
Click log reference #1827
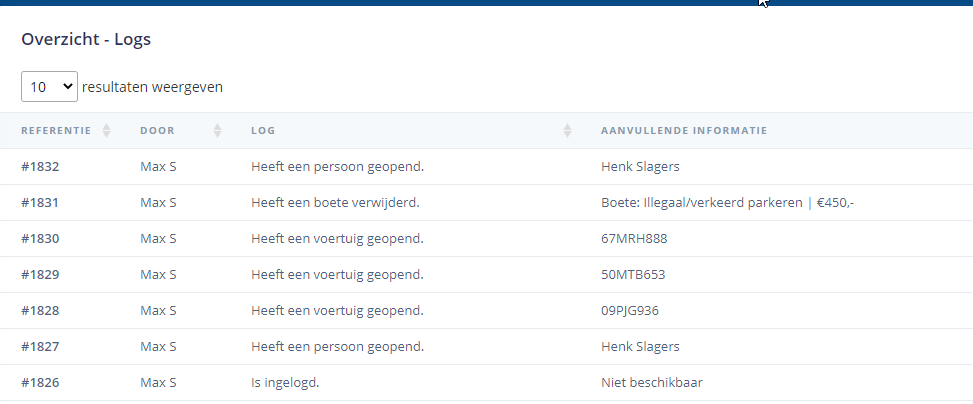click(40, 347)
